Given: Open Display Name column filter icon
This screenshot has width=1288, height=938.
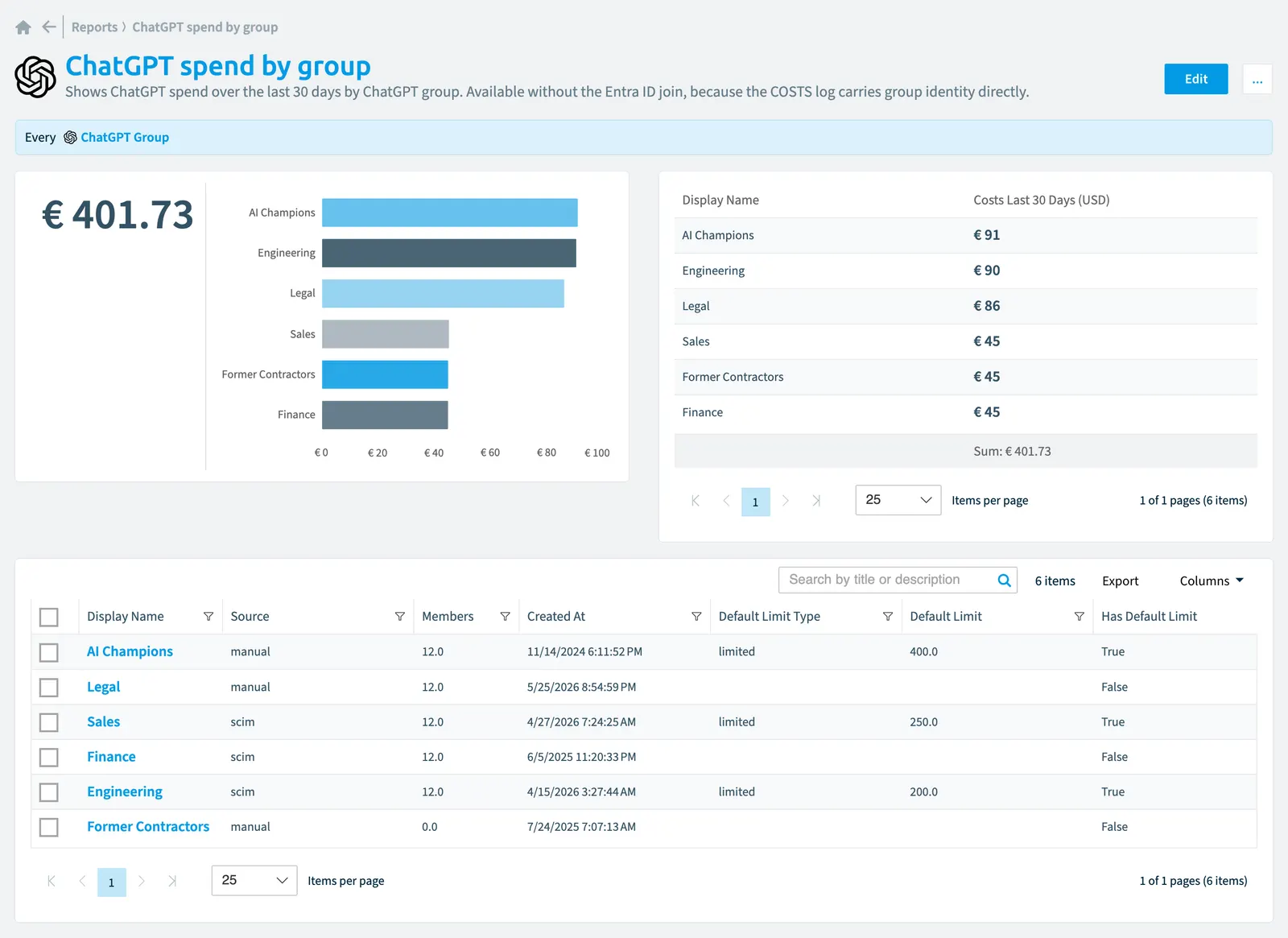Looking at the screenshot, I should coord(208,617).
